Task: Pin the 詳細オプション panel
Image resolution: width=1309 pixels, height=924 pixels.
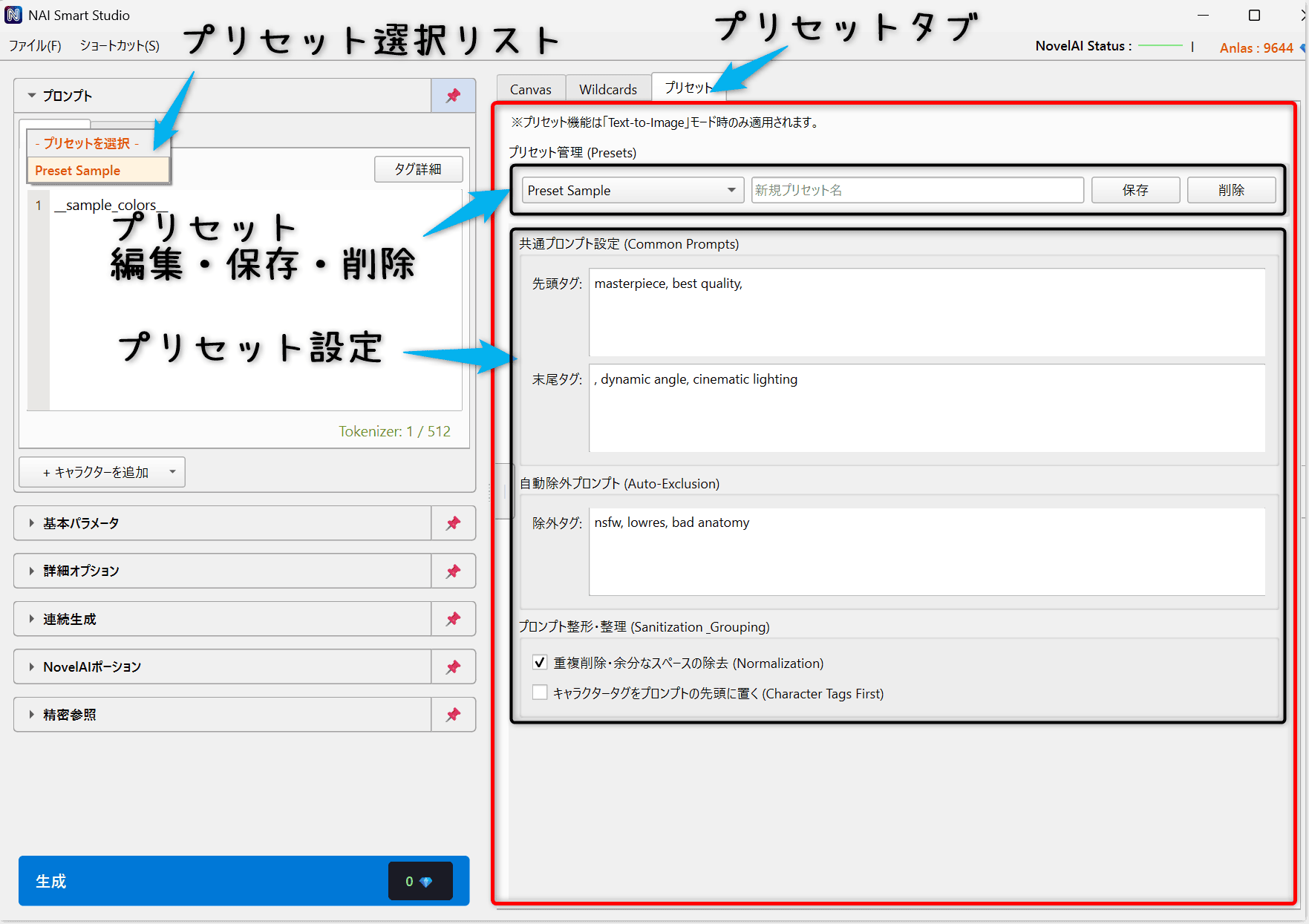Action: (453, 571)
